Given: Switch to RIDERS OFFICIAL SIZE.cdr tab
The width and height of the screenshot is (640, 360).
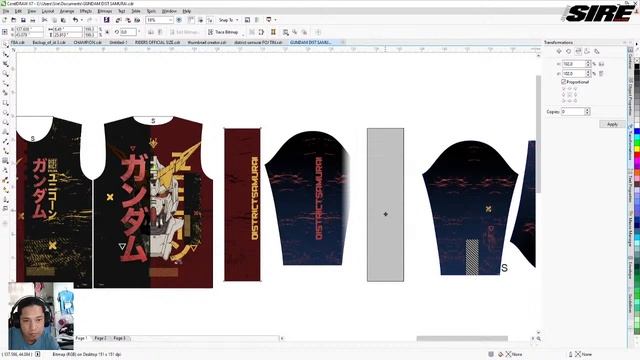Looking at the screenshot, I should tap(157, 42).
